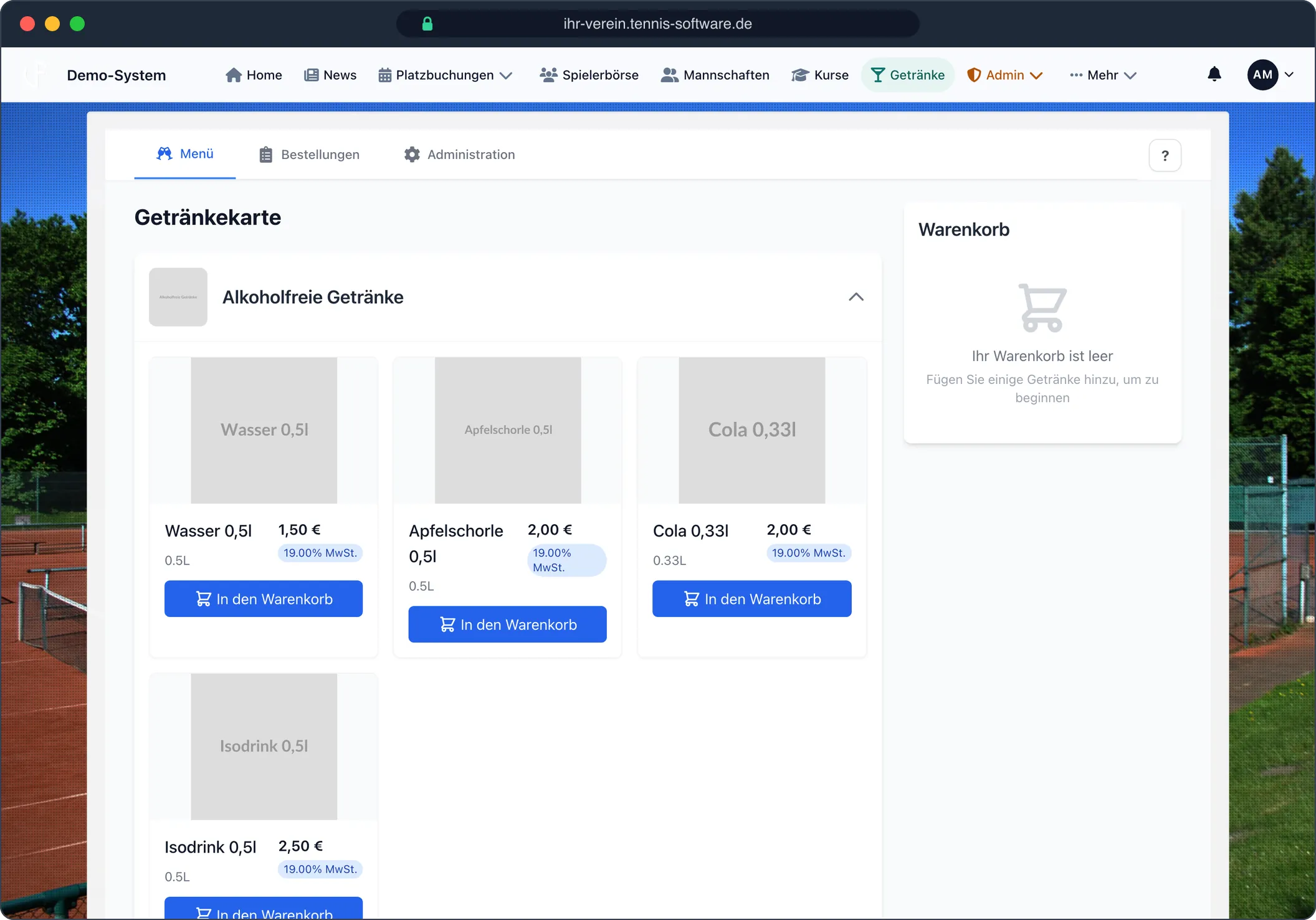
Task: Click the 19.00% MwSt. badge for Wasser
Action: [x=320, y=553]
